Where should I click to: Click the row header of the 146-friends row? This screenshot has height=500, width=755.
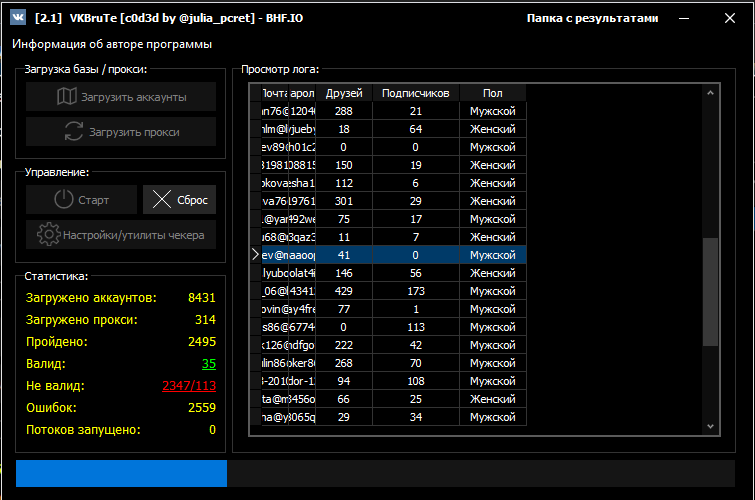[255, 273]
